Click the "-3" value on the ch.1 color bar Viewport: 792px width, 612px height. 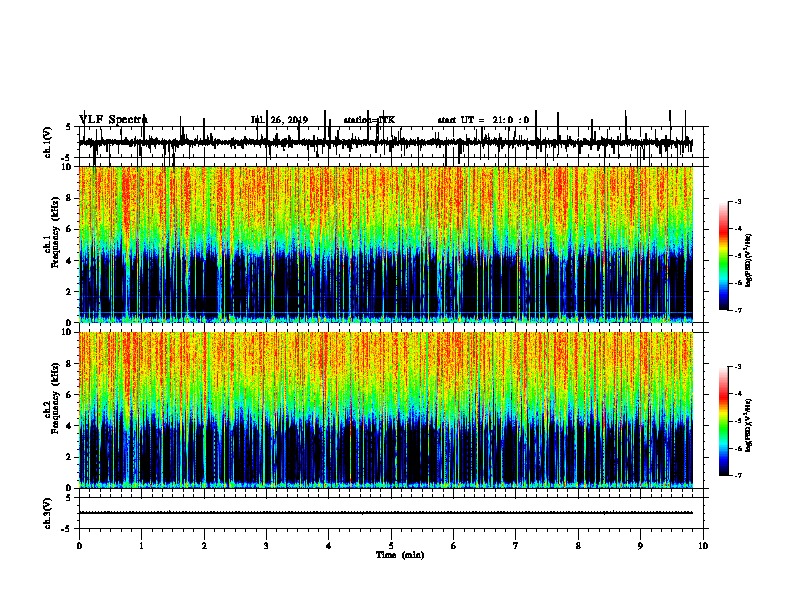tap(738, 201)
